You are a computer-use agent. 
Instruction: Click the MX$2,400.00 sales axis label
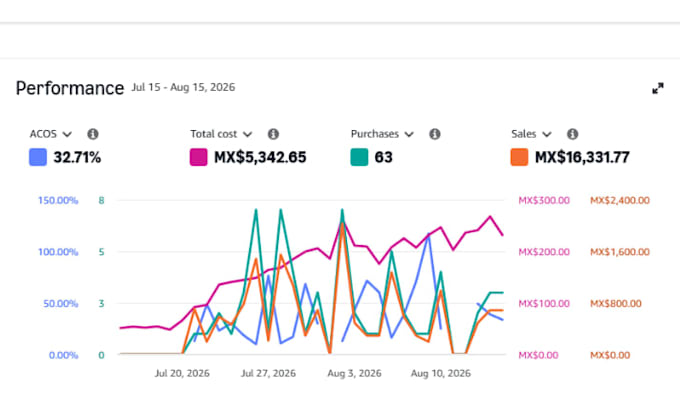point(620,200)
